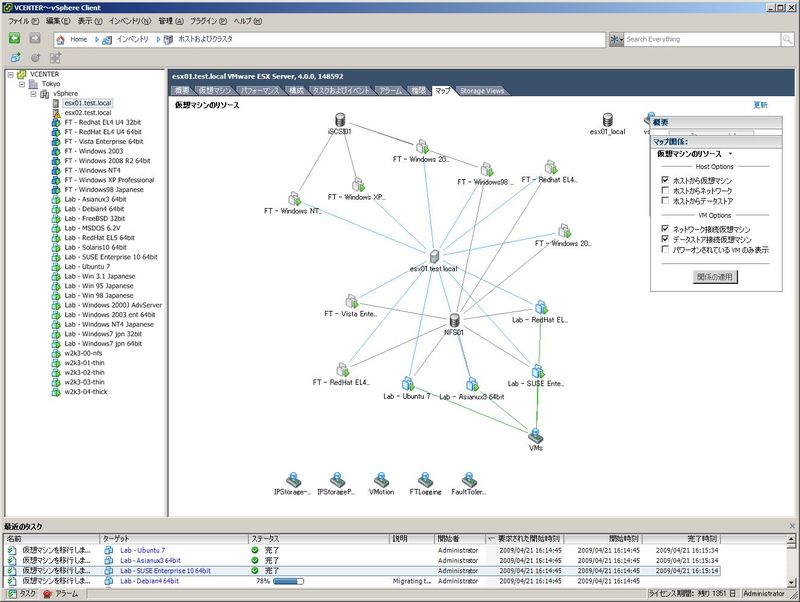Screen dimensions: 800x602
Task: Enable ホストからネットワーク checkbox
Action: [x=665, y=190]
